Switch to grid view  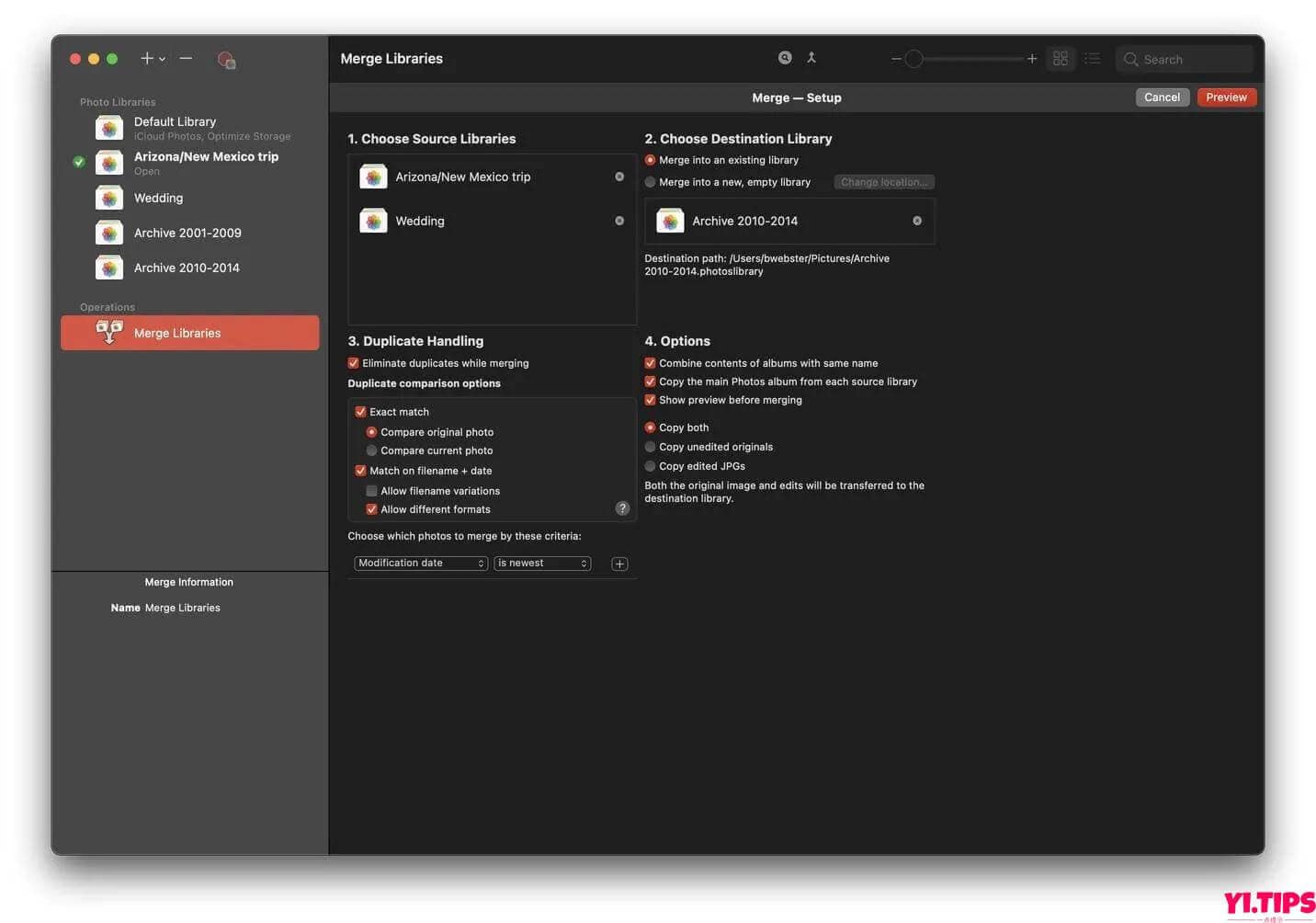point(1061,59)
